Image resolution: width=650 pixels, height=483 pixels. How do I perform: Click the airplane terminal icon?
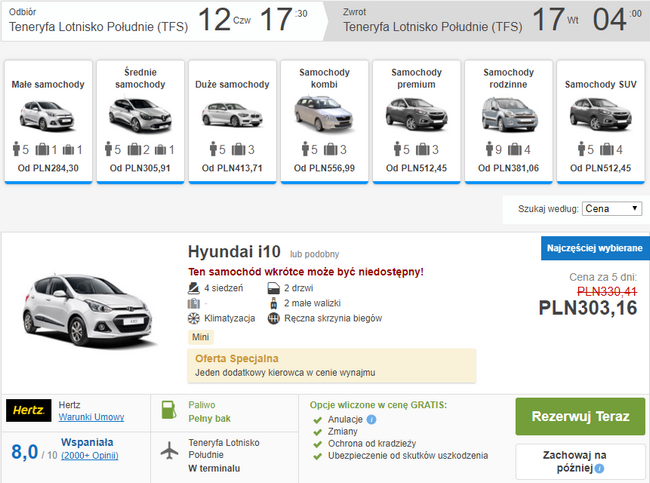[x=169, y=451]
